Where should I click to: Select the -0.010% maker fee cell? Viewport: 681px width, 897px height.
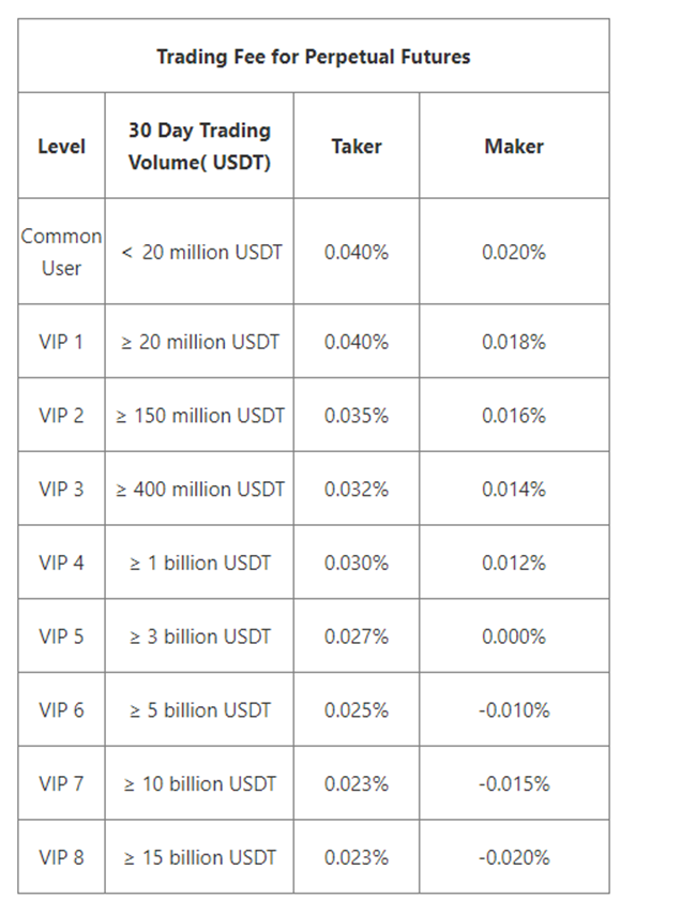point(514,710)
